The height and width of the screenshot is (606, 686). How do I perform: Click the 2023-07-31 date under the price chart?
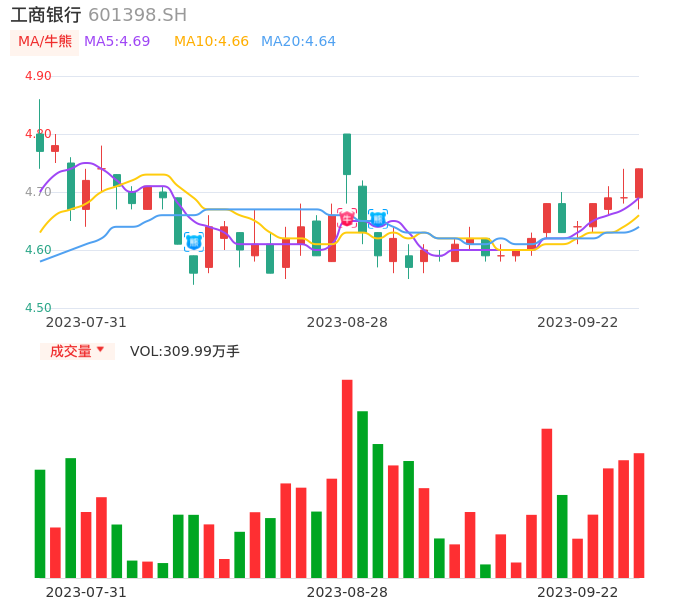86,322
